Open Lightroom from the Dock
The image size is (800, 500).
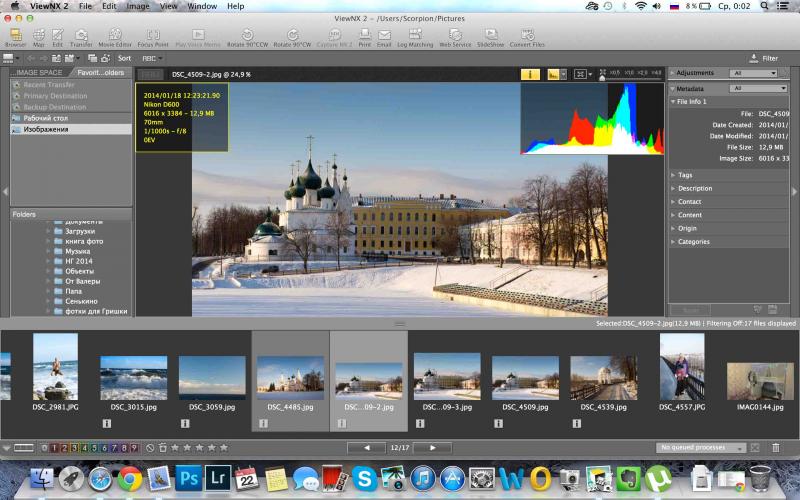click(x=218, y=479)
